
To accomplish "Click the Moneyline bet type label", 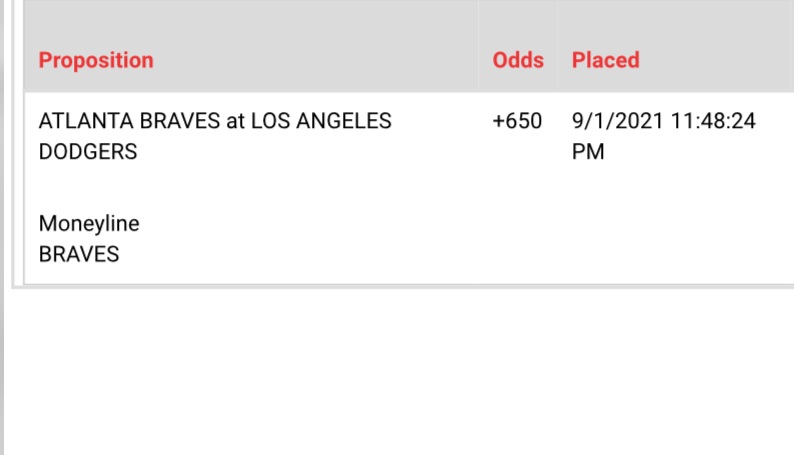I will tap(89, 224).
